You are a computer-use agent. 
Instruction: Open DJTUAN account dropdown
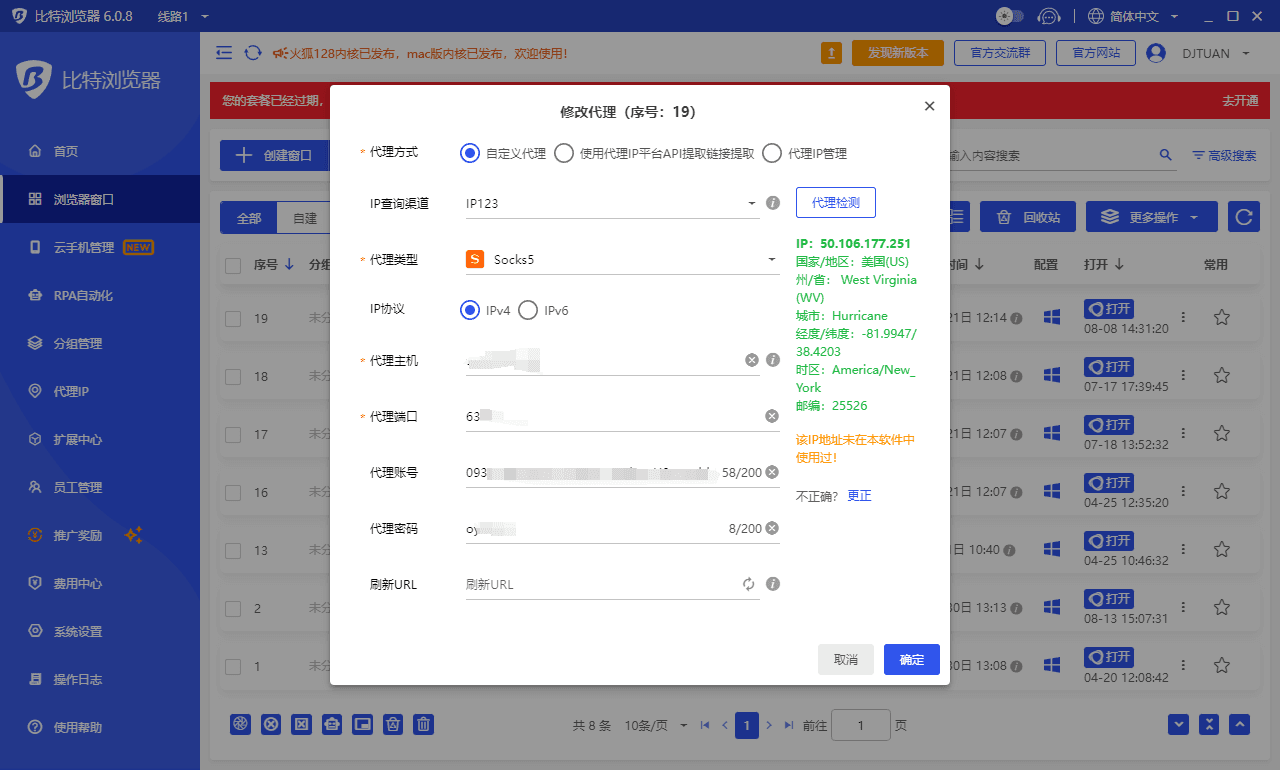(1199, 53)
